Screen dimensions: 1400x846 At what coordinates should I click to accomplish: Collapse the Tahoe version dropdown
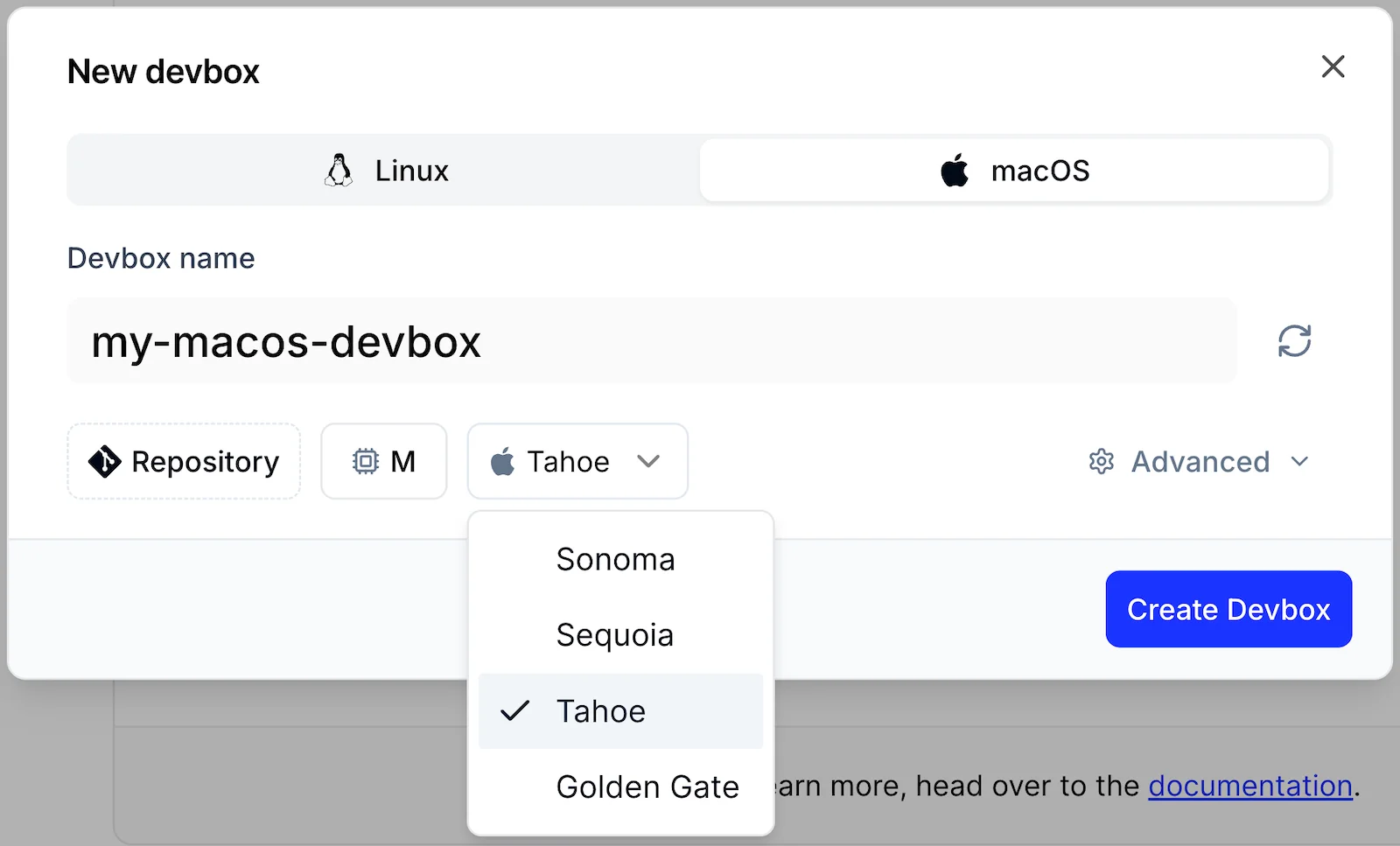(x=577, y=461)
